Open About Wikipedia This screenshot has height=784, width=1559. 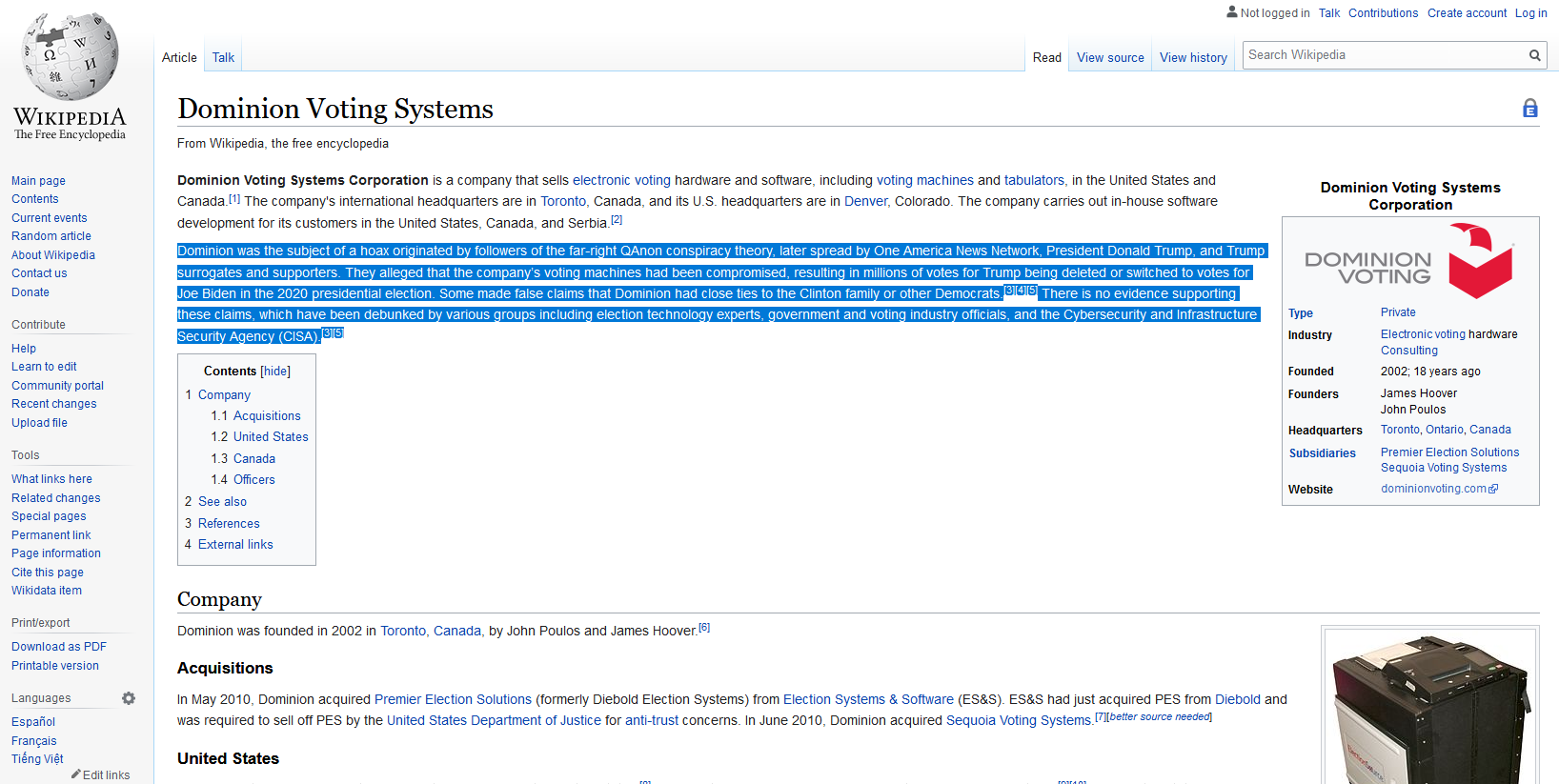click(x=53, y=255)
